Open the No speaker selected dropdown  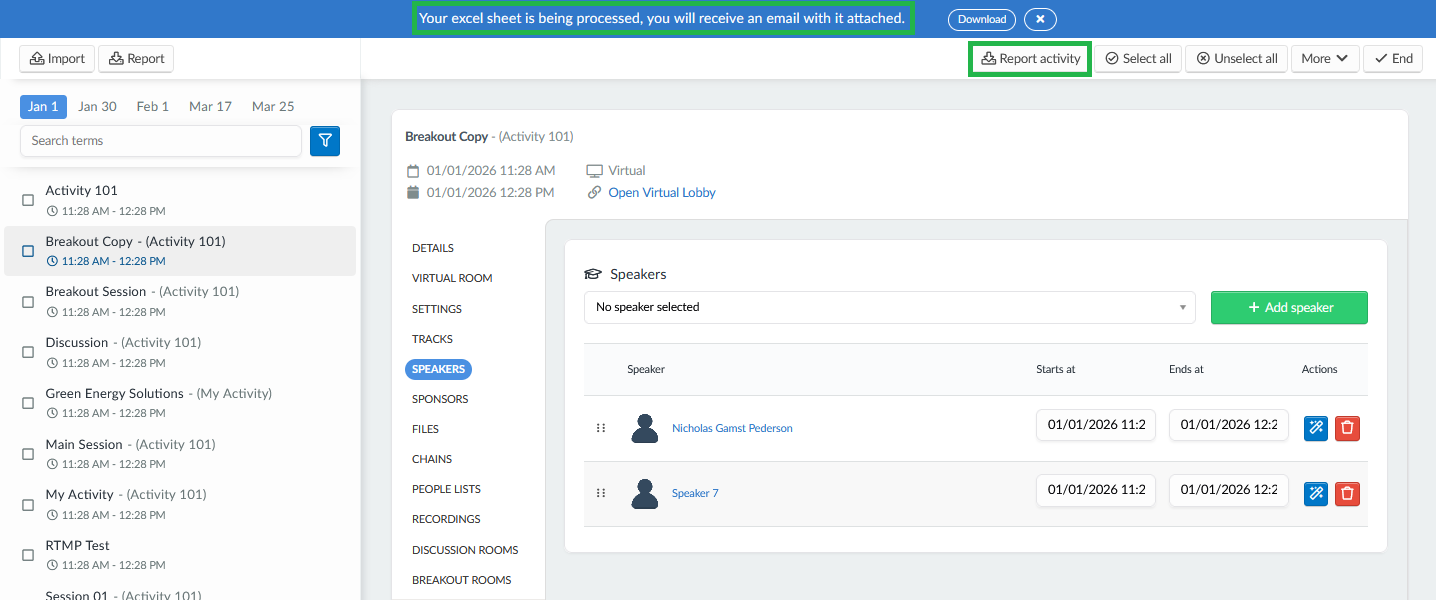889,307
